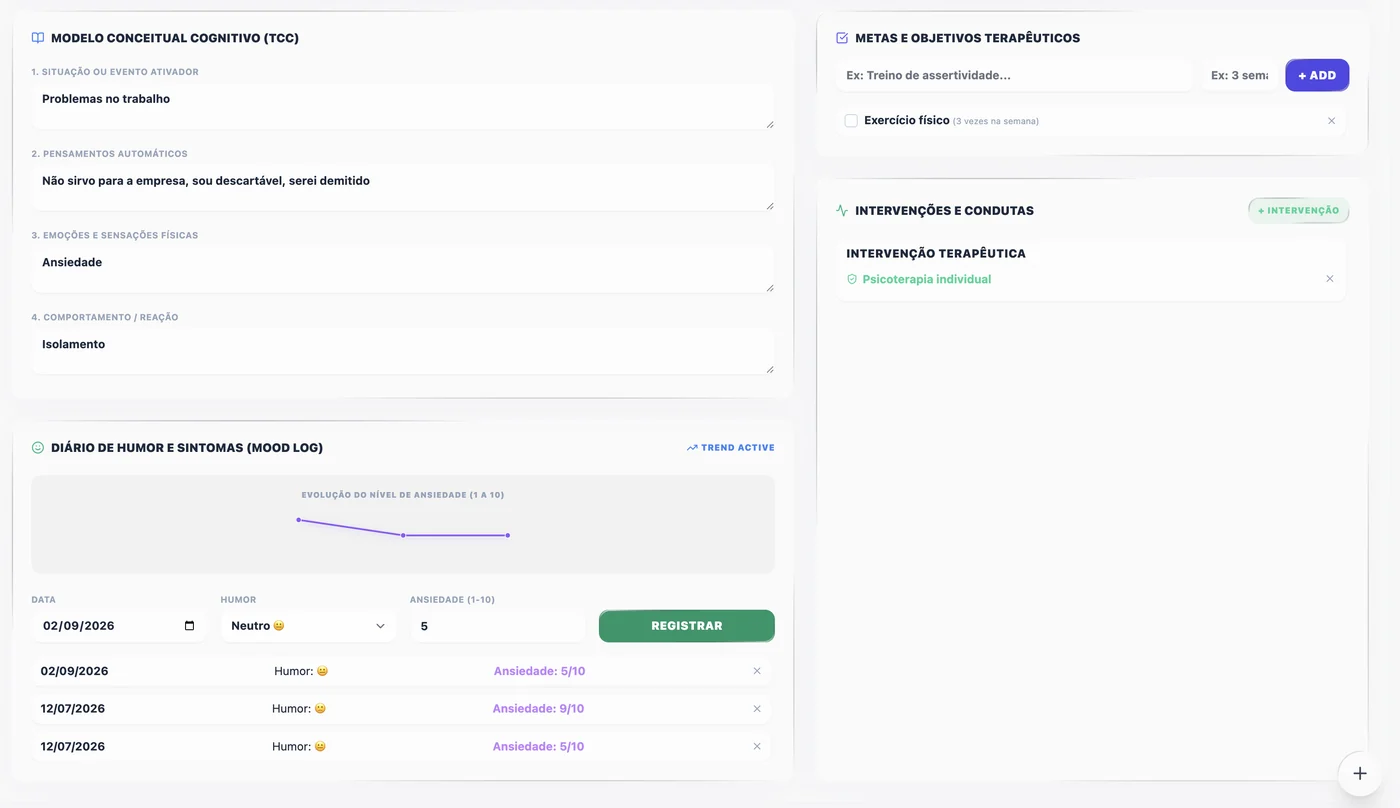Click into the Emoções e Sensações Físicas field
Viewport: 1400px width, 808px height.
click(x=403, y=270)
